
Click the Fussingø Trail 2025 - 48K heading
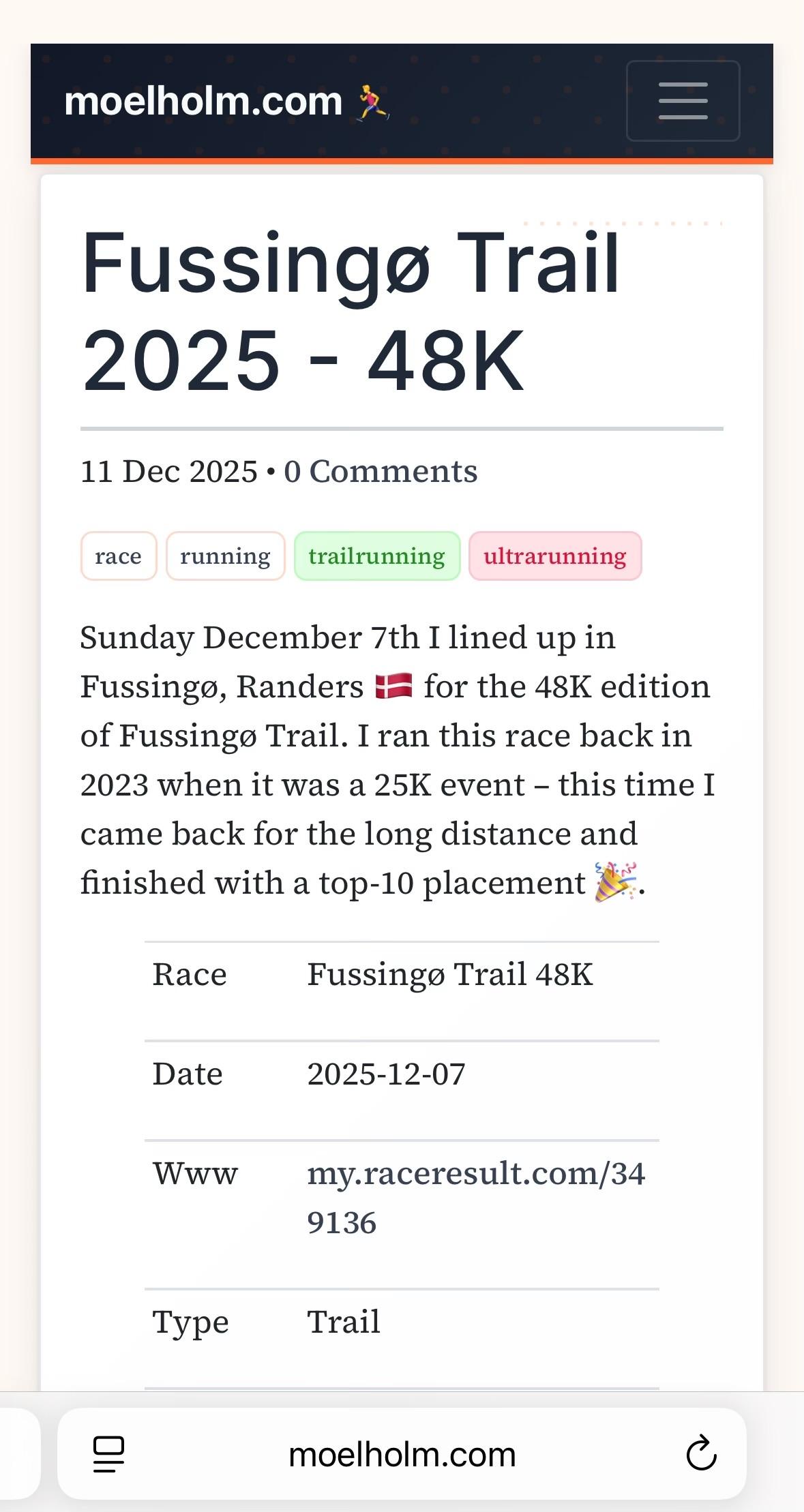[x=351, y=312]
